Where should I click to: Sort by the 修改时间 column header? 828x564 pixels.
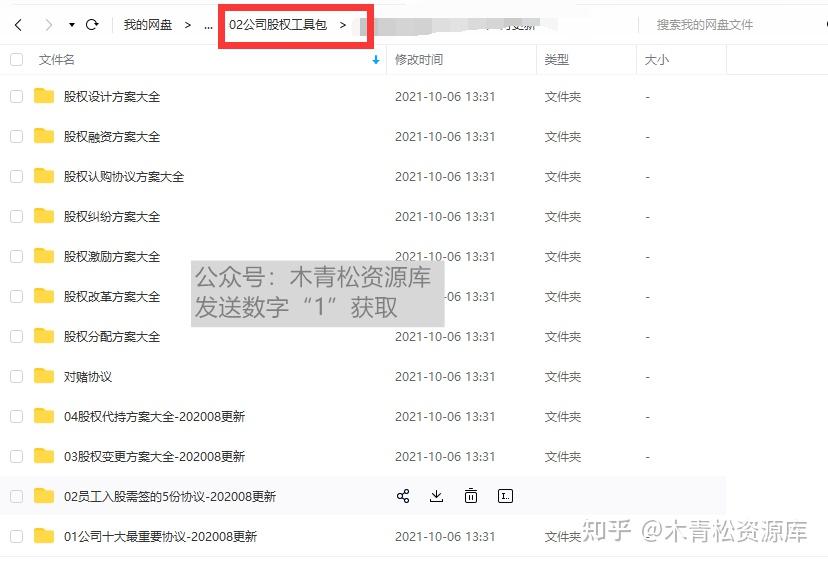pos(419,60)
